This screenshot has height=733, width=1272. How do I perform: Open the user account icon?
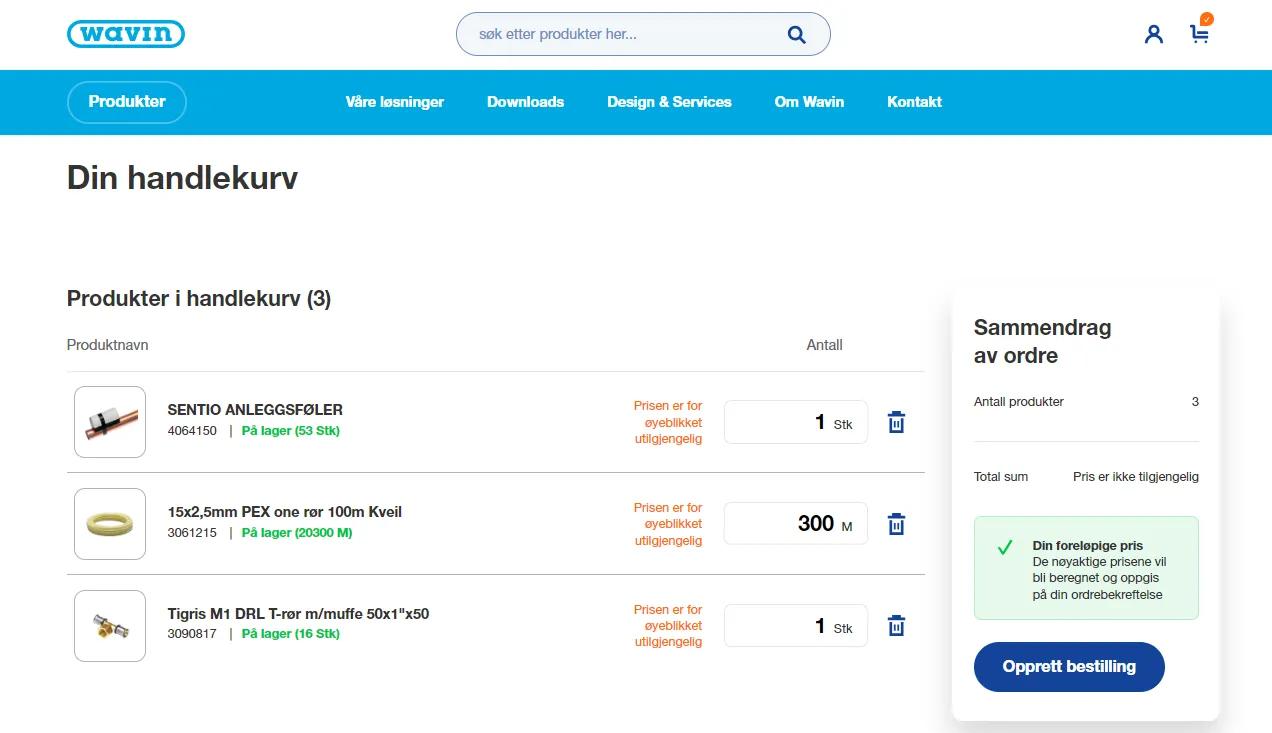[x=1154, y=34]
